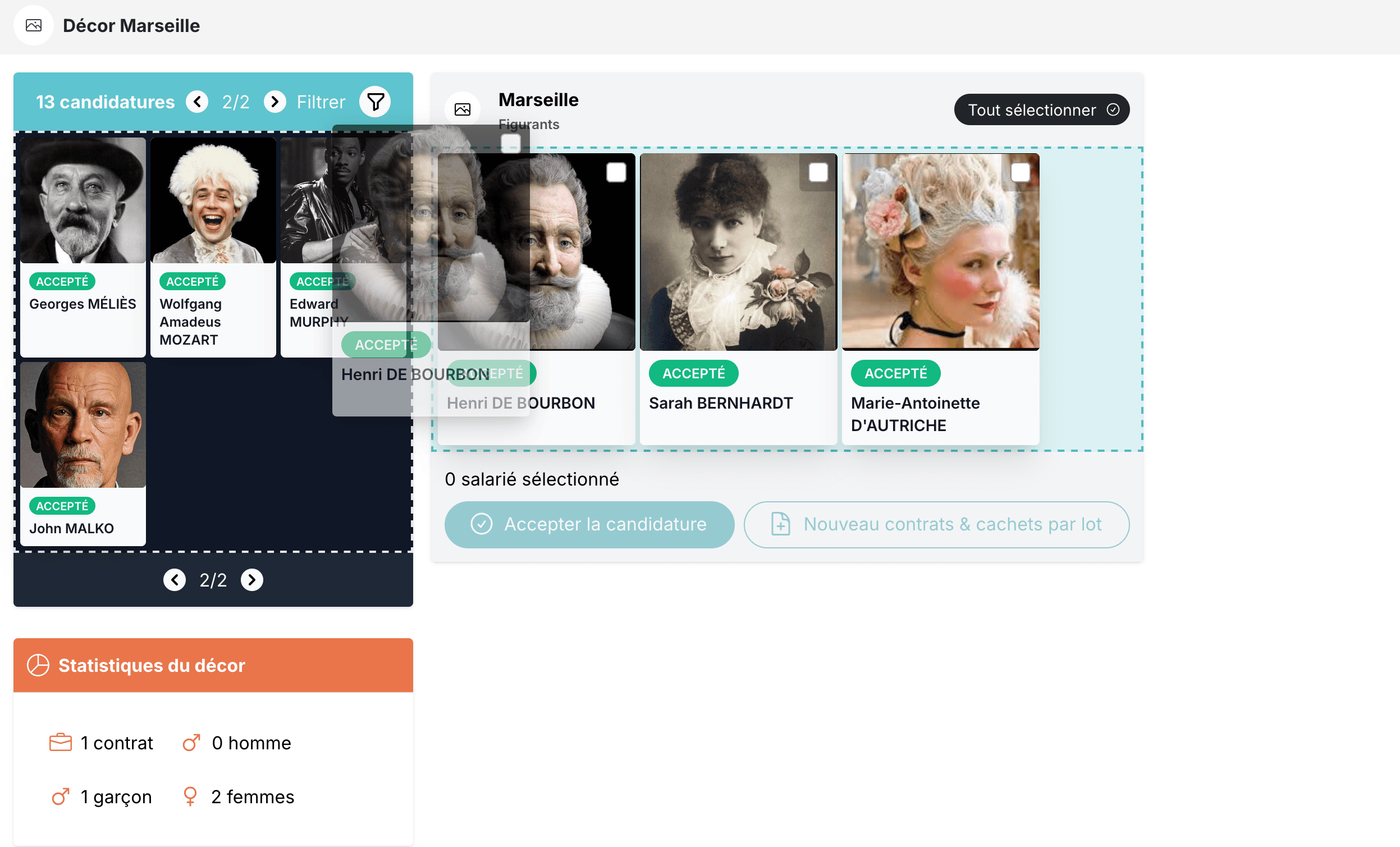Go to previous page in candidatures header
The width and height of the screenshot is (1400, 847).
(x=197, y=102)
